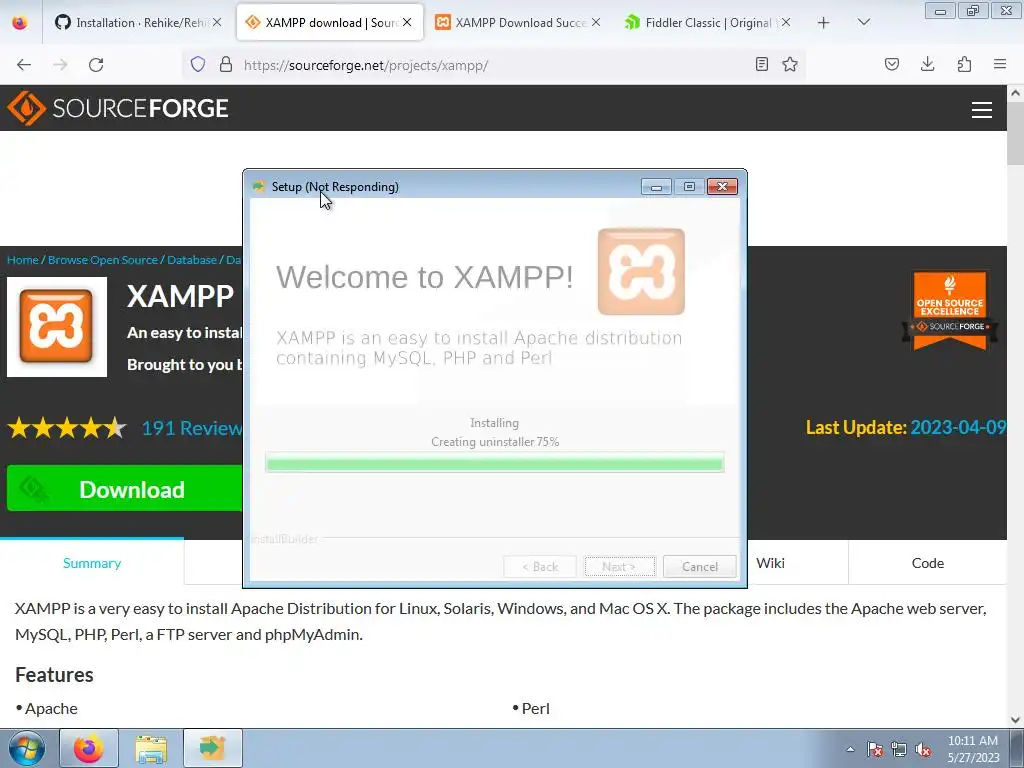Click the installation progress bar
Screen dimensions: 1024x768
(494, 463)
